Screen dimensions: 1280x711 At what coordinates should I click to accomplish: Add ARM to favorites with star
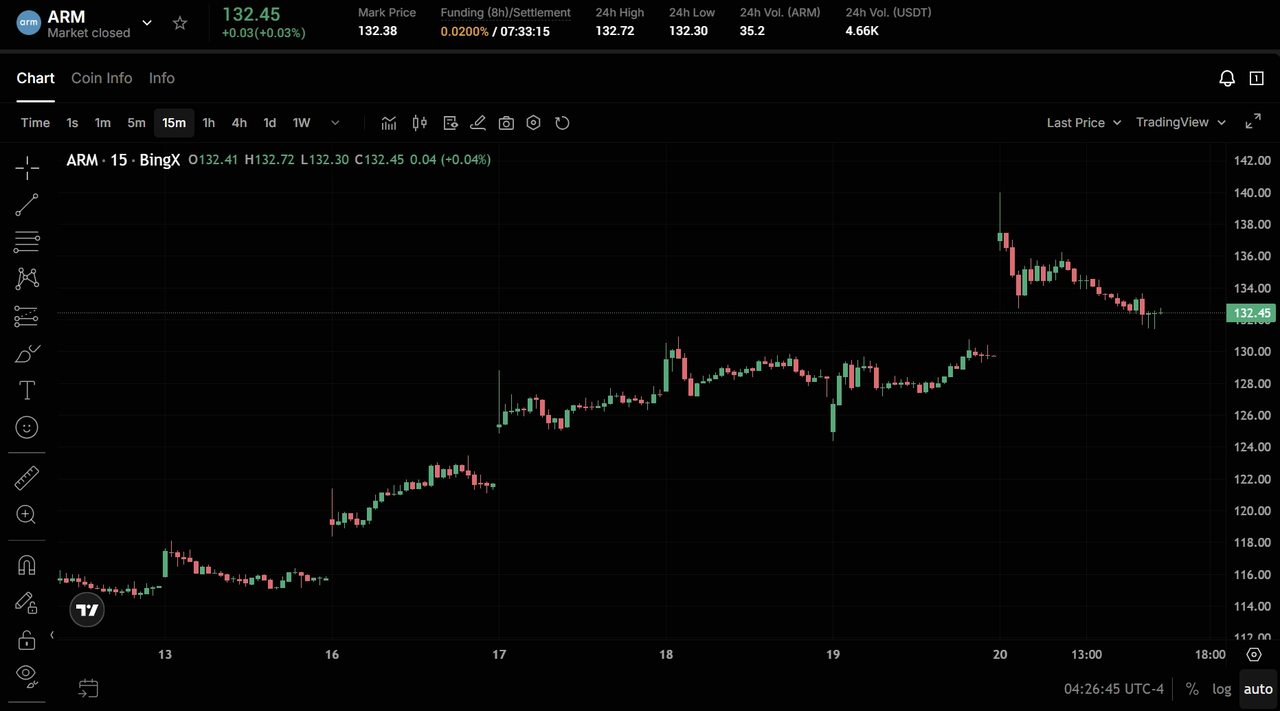point(180,23)
